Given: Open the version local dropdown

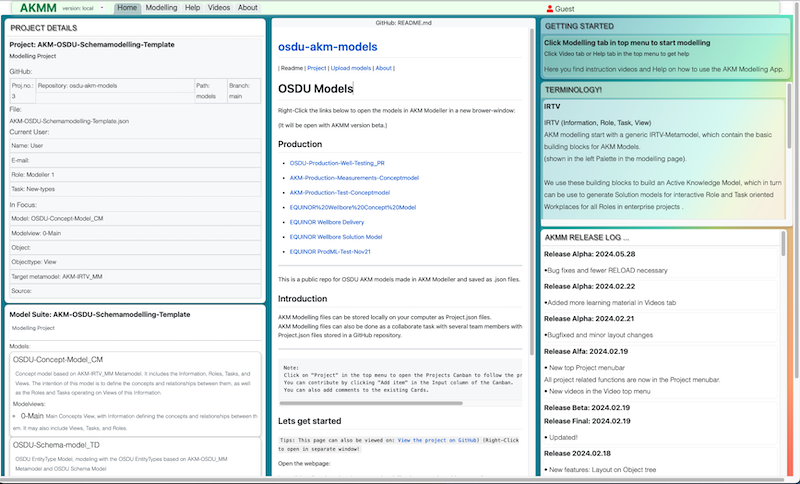Looking at the screenshot, I should click(x=83, y=8).
